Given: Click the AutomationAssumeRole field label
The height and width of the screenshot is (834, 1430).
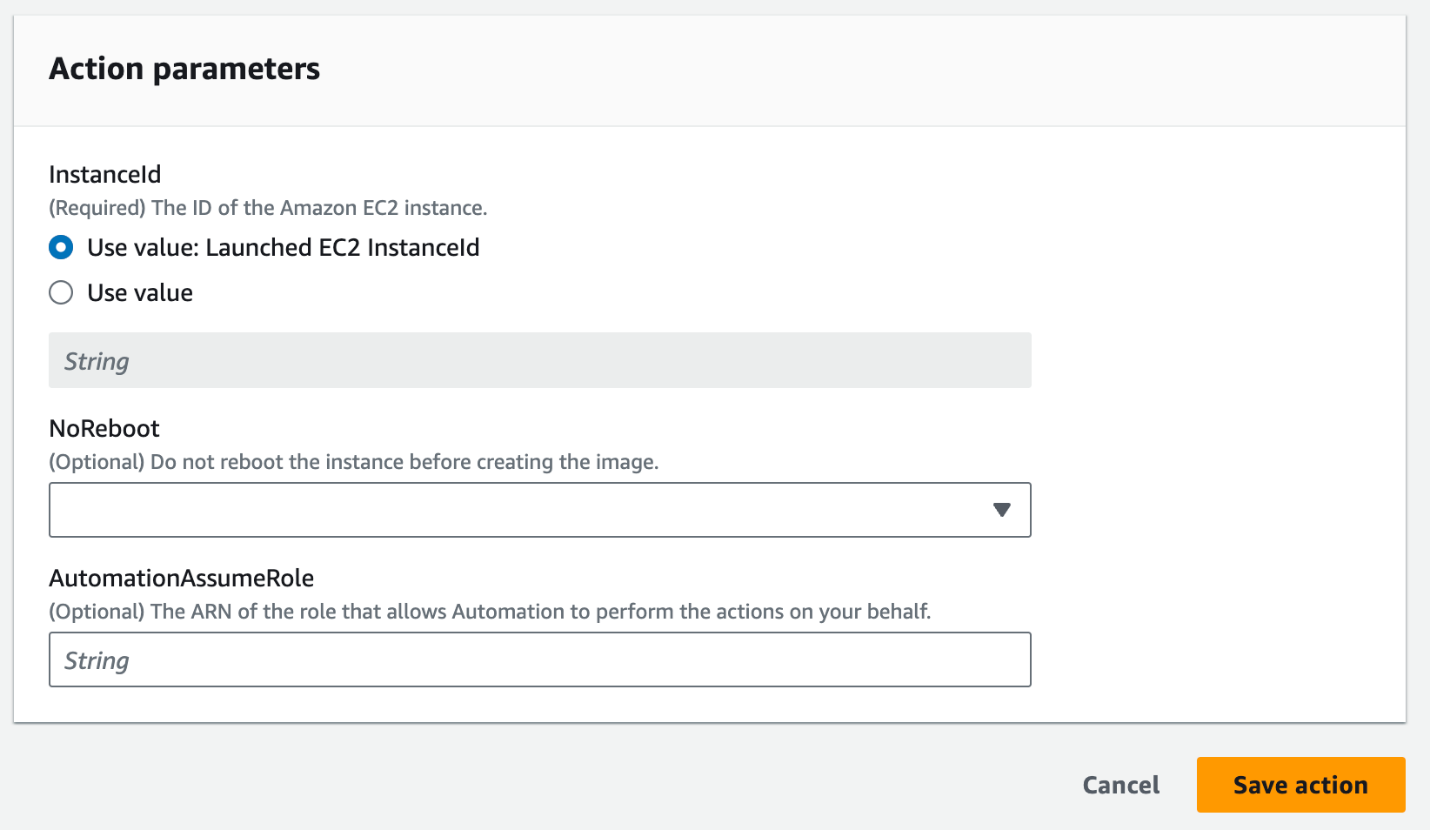Looking at the screenshot, I should pyautogui.click(x=181, y=577).
